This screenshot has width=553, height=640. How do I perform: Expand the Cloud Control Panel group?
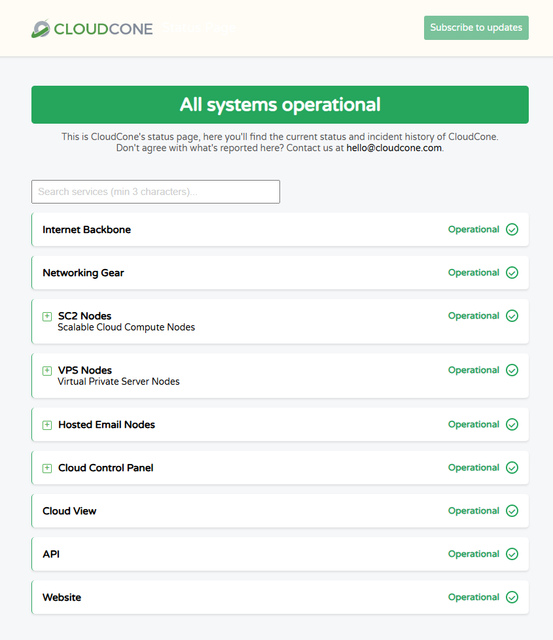(47, 468)
